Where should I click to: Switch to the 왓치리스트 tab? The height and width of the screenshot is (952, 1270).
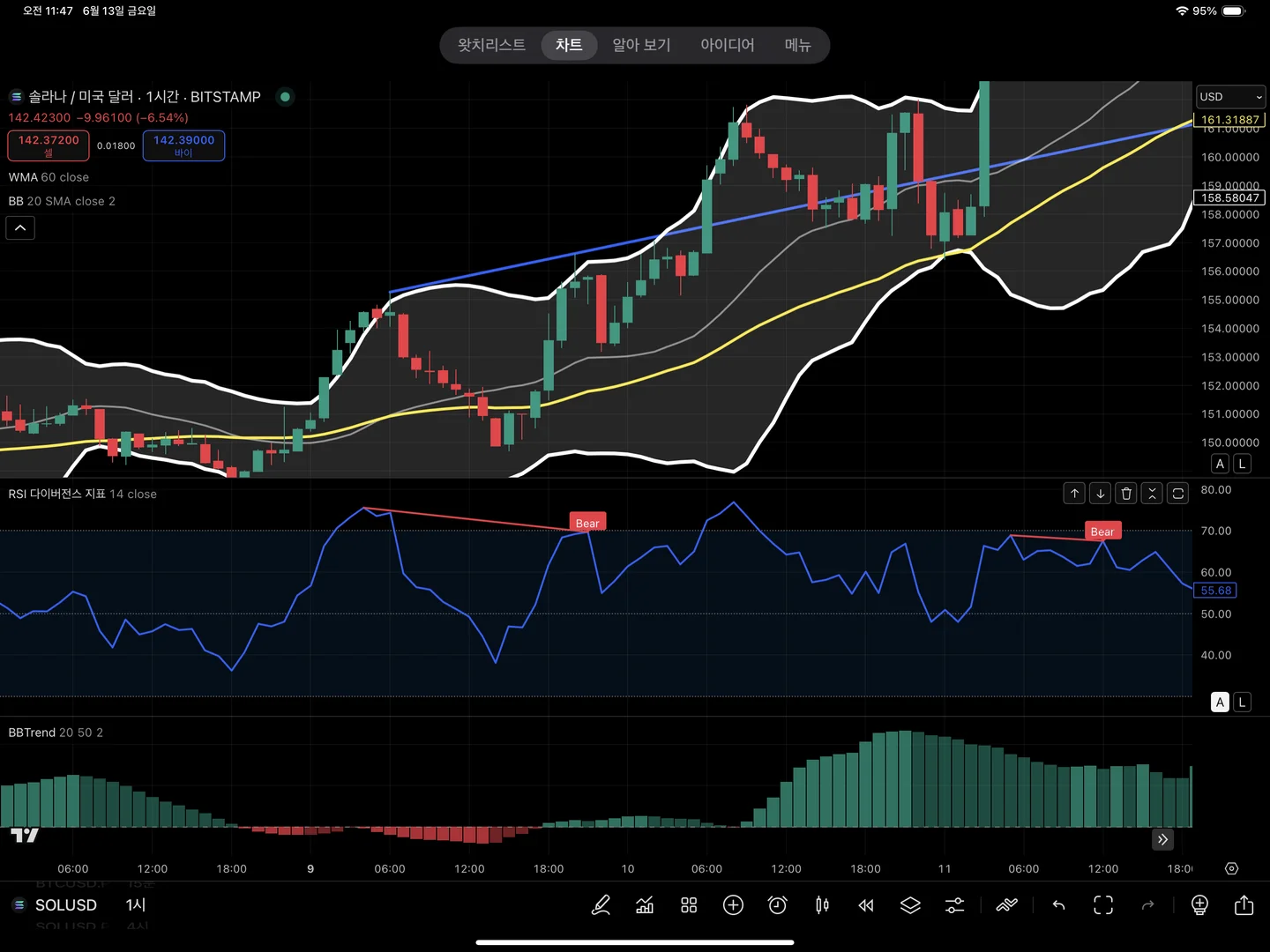[491, 45]
